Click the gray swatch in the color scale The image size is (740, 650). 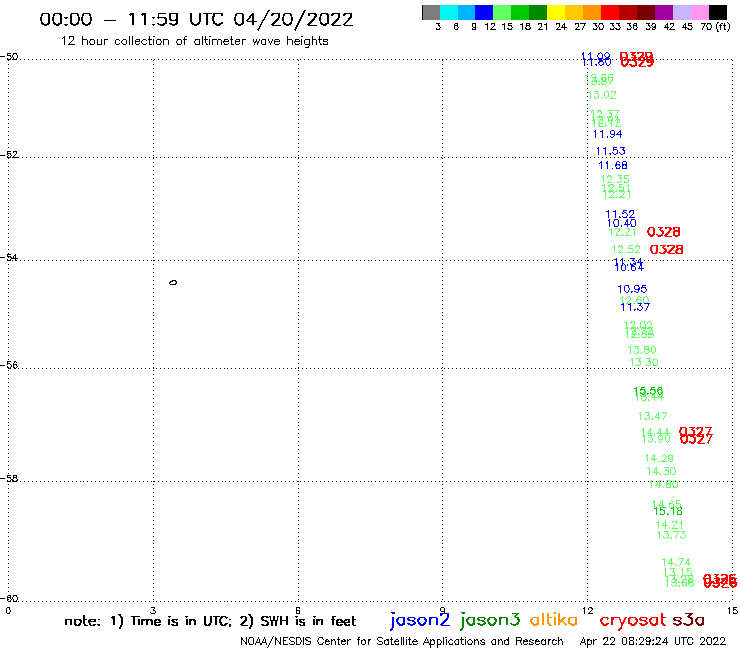[431, 12]
